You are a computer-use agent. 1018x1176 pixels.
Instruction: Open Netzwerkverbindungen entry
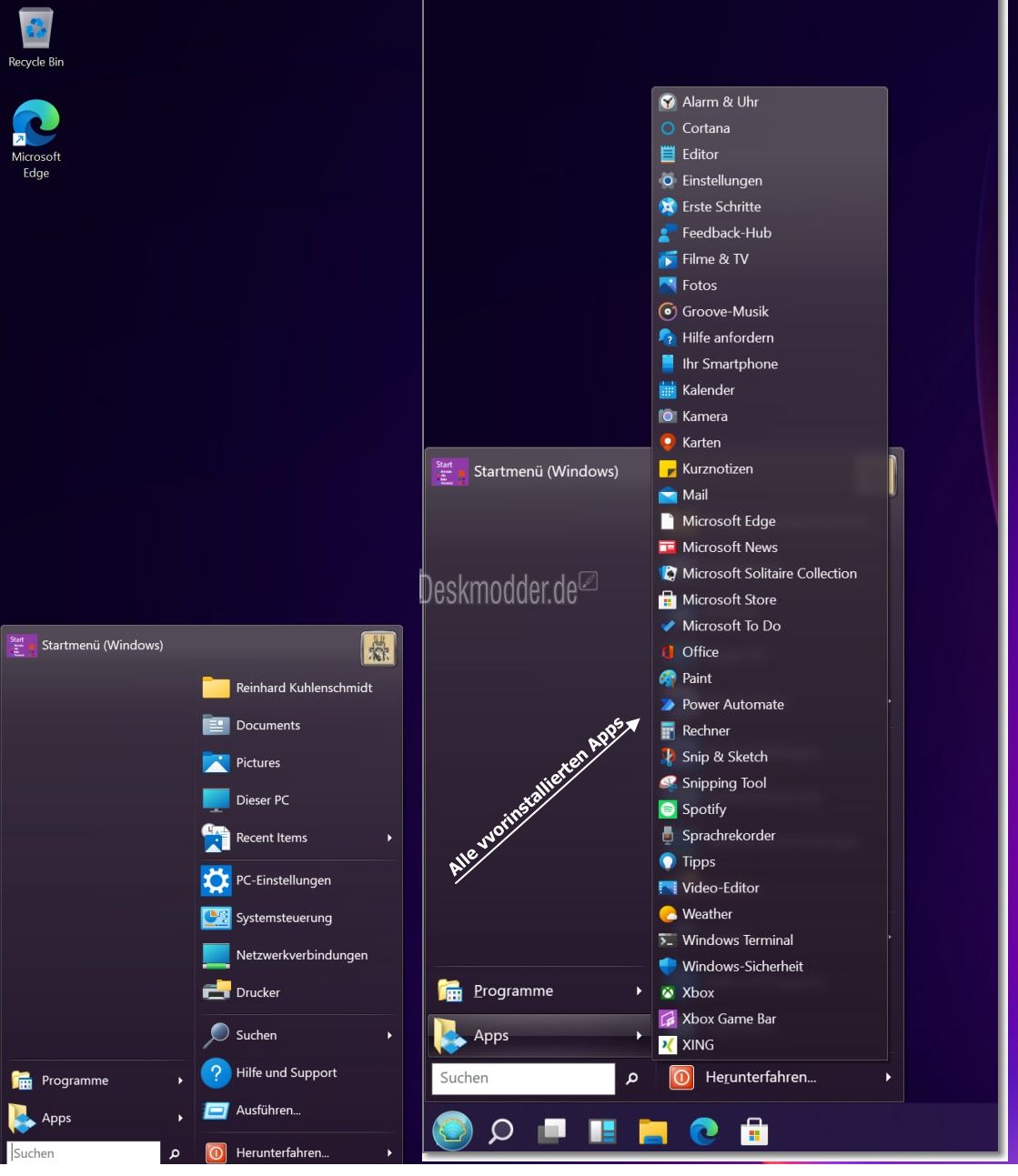point(298,955)
